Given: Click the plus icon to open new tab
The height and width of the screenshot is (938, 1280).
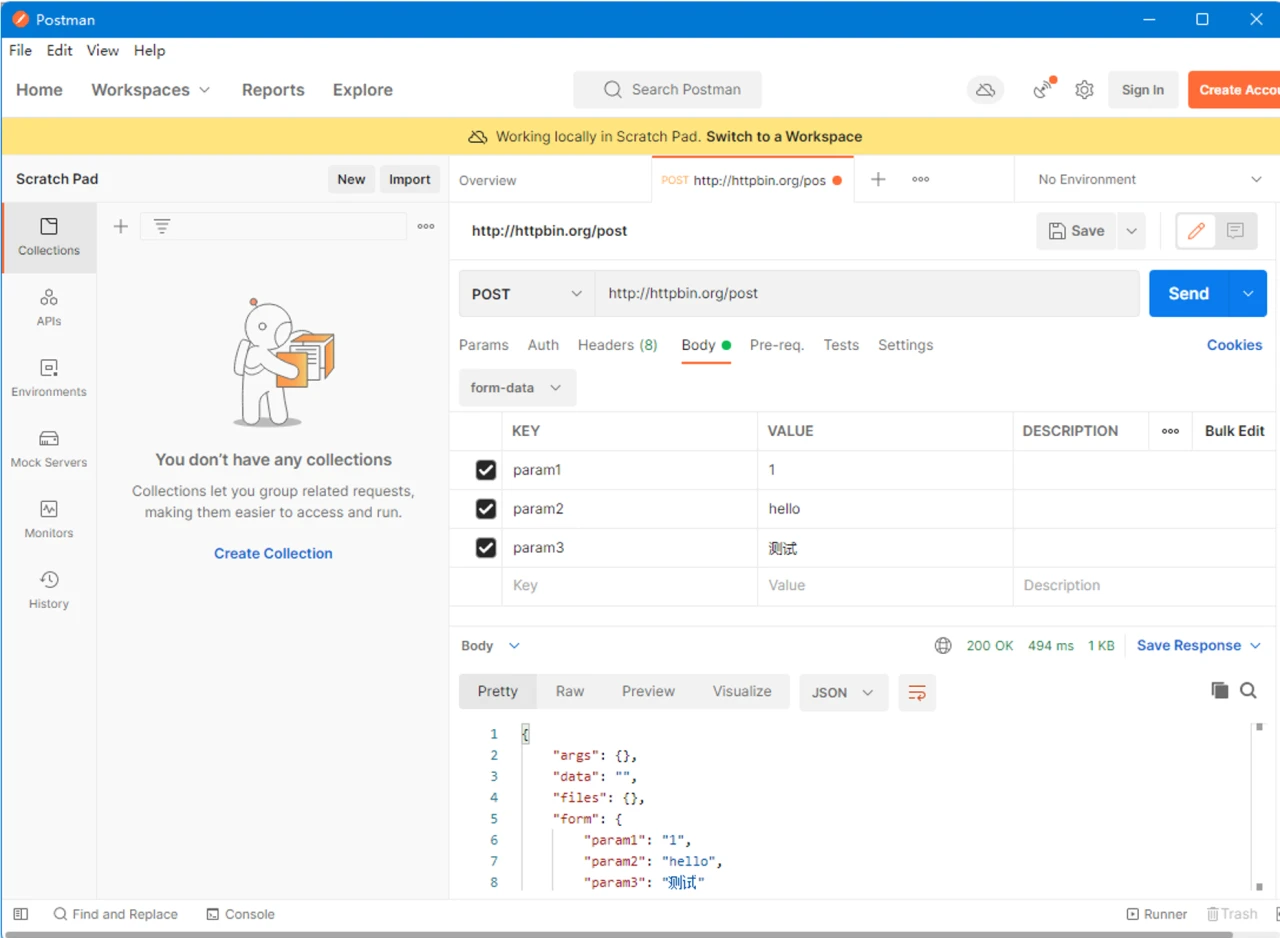Looking at the screenshot, I should [878, 180].
